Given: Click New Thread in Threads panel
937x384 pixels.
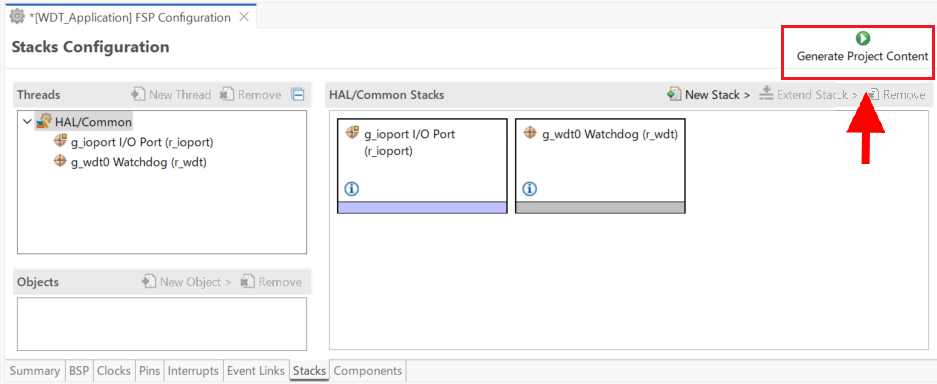Looking at the screenshot, I should (172, 94).
